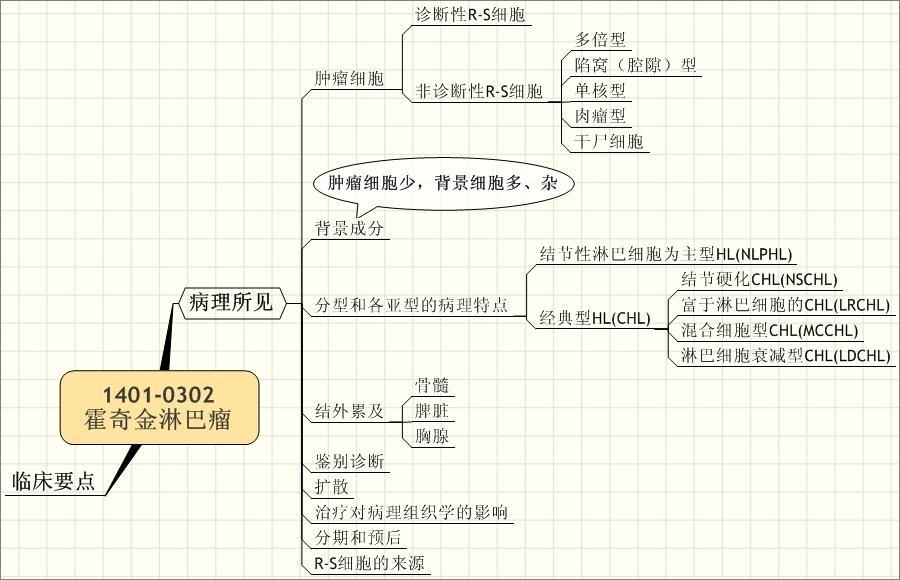Click the 多倍型 leaf node

(x=600, y=40)
